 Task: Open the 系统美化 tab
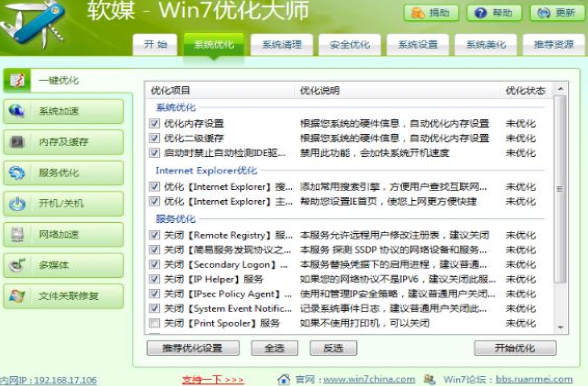point(486,45)
